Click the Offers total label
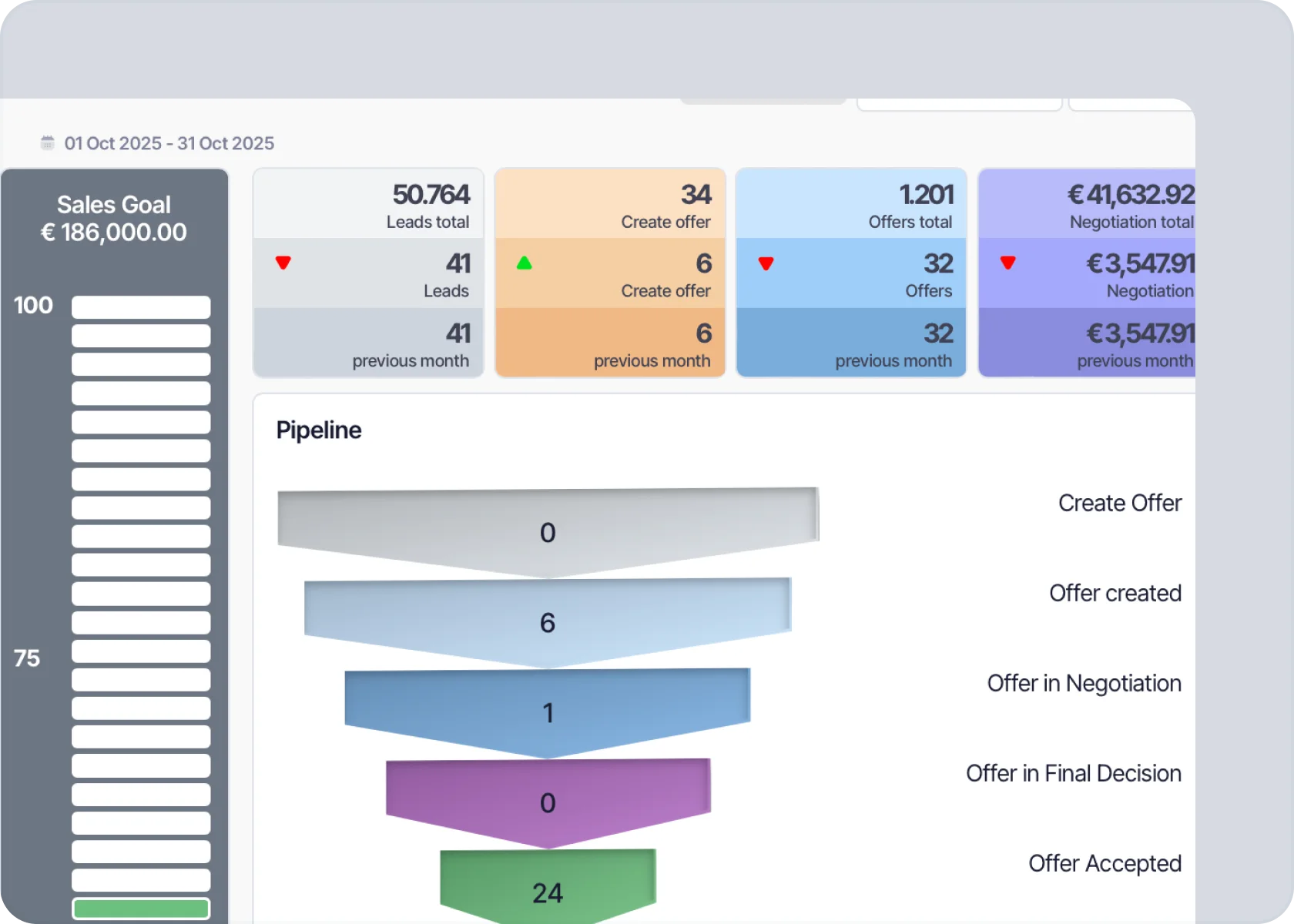This screenshot has width=1294, height=924. pyautogui.click(x=910, y=222)
